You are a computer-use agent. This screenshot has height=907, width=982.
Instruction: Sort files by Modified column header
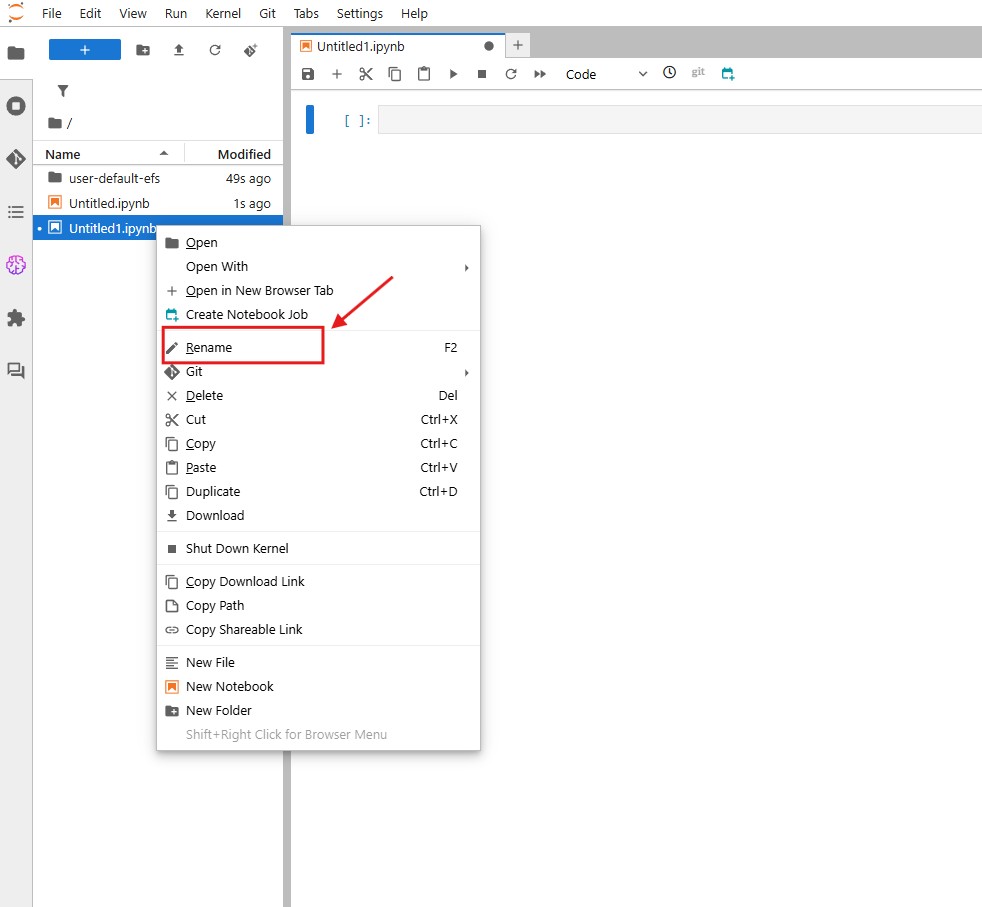coord(243,154)
